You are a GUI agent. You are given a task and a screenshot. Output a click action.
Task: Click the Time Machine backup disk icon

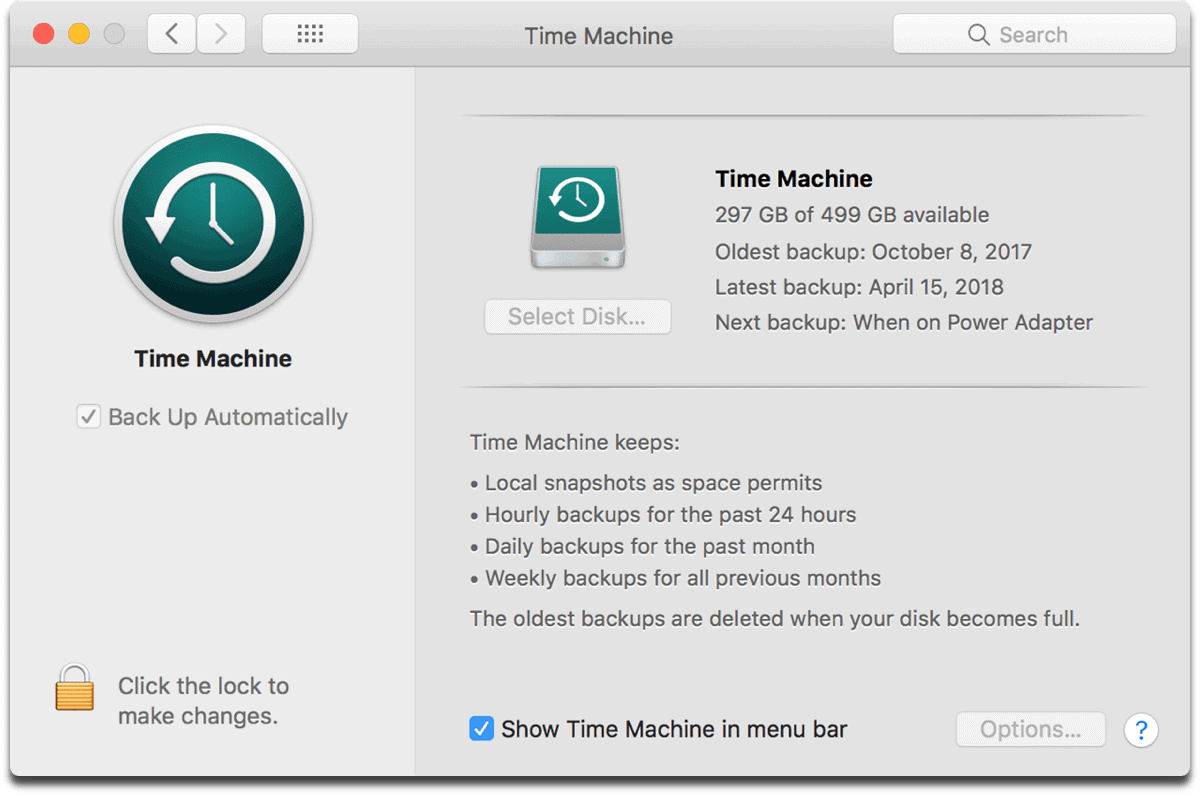coord(578,218)
